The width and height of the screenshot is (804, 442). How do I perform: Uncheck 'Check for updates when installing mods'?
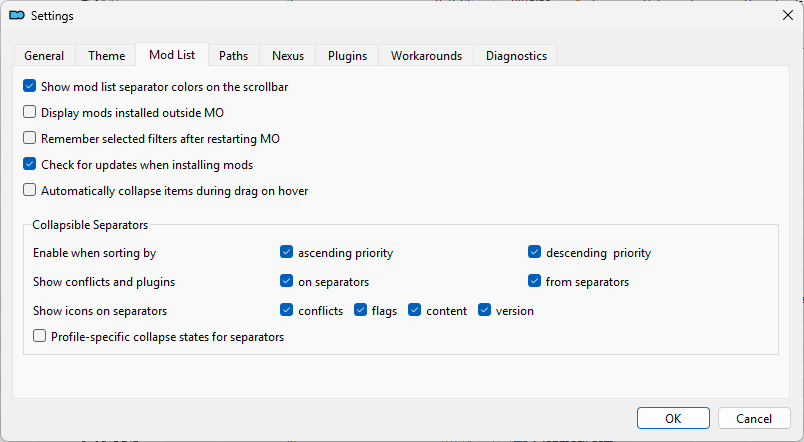(30, 165)
